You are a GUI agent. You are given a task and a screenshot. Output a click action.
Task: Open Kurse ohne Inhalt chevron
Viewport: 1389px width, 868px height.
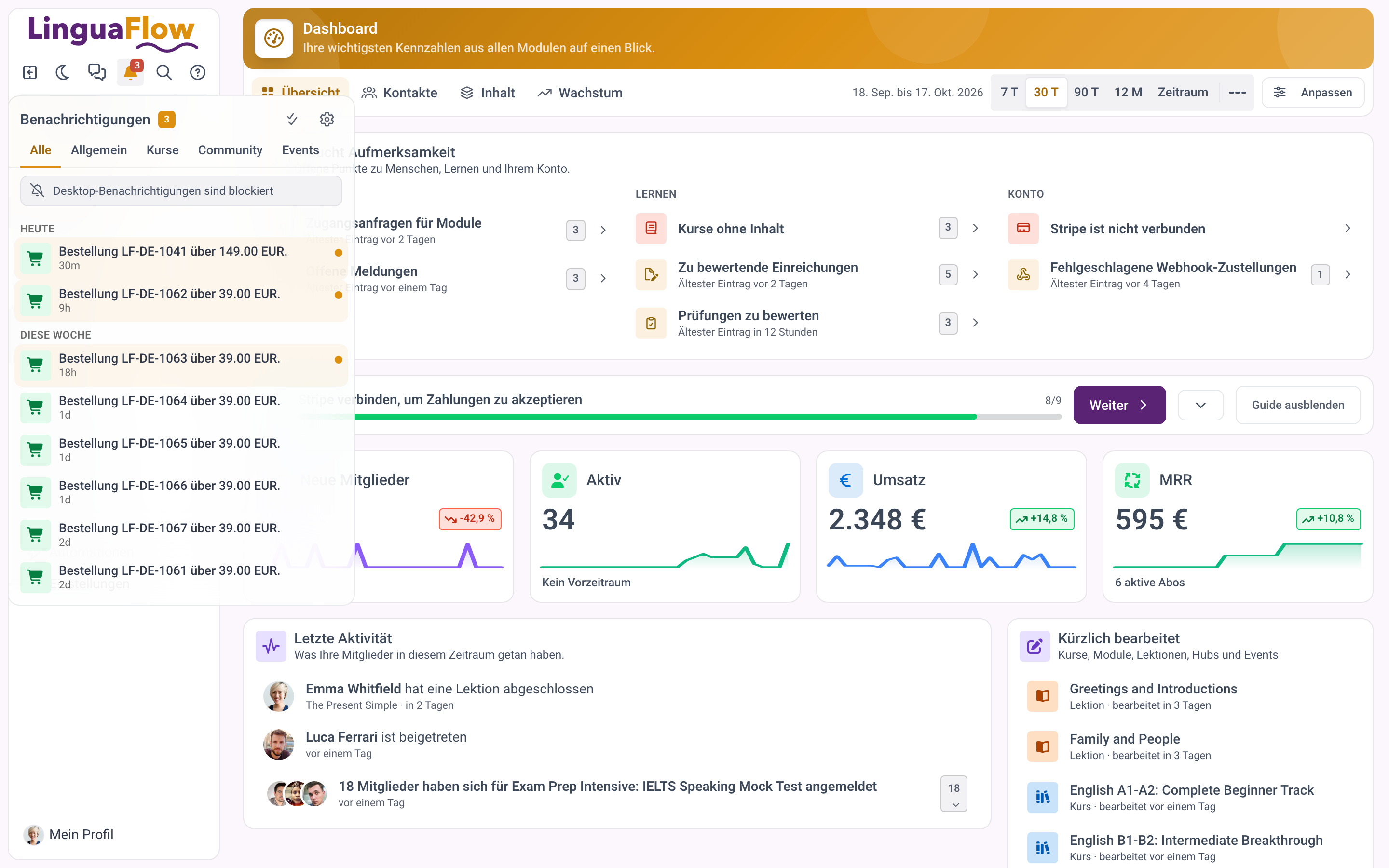tap(975, 229)
